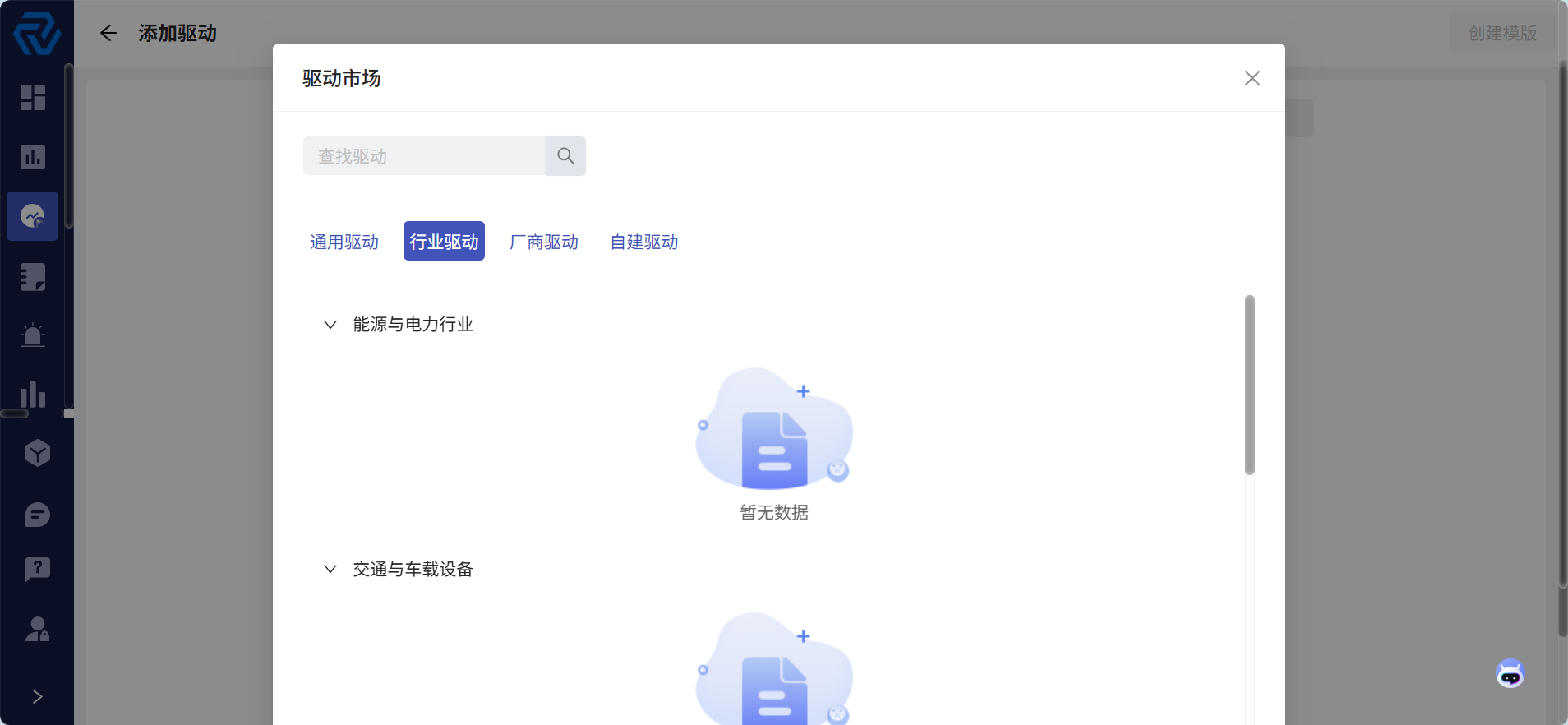Click the search magnifier button
Image resolution: width=1568 pixels, height=725 pixels.
(x=566, y=156)
